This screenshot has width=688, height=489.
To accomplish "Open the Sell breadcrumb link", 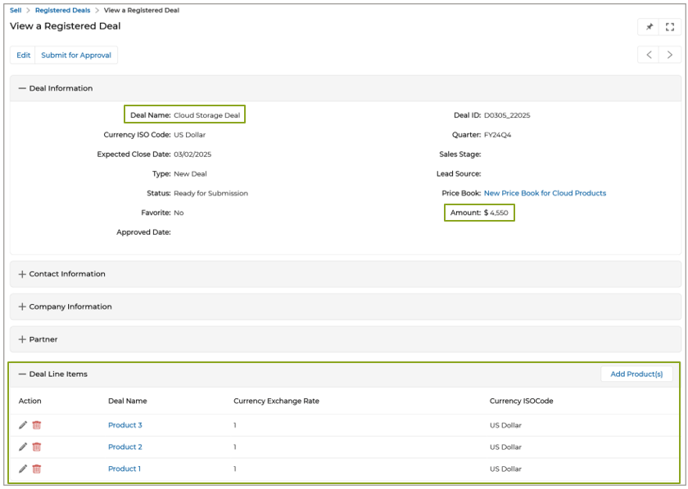I will click(x=15, y=10).
